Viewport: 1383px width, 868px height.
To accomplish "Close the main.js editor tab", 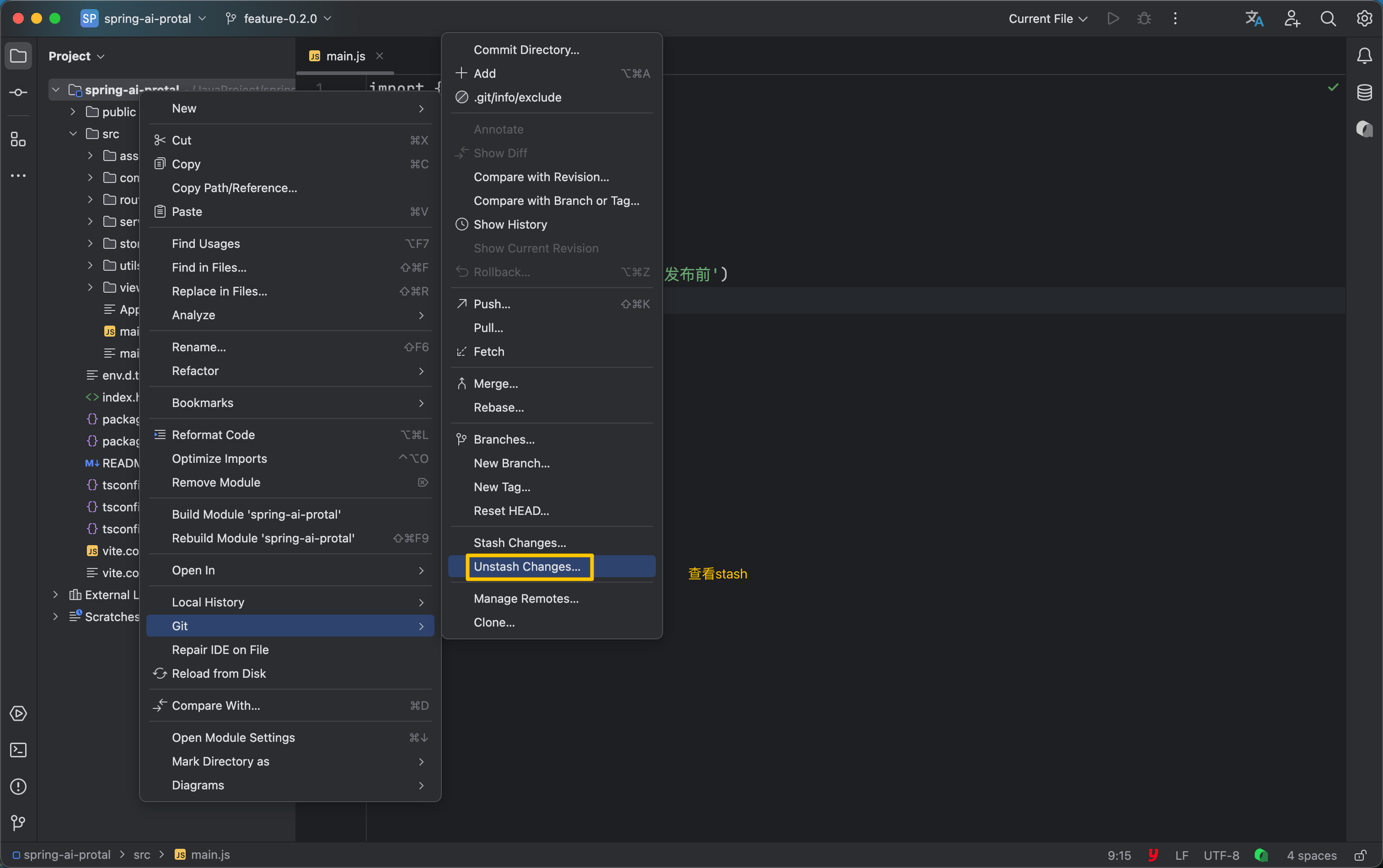I will (380, 56).
